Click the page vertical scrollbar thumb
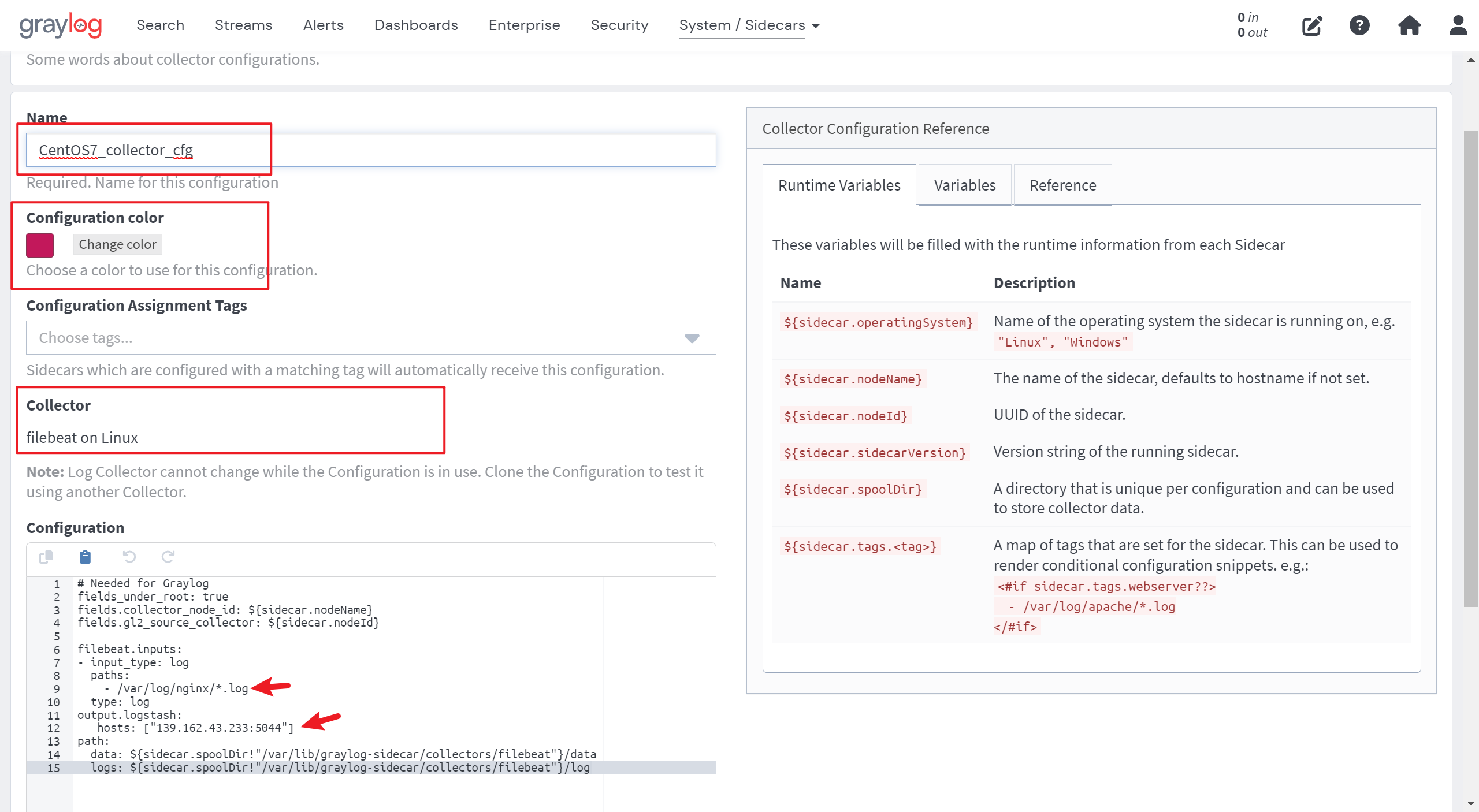Viewport: 1479px width, 812px height. (x=1470, y=370)
